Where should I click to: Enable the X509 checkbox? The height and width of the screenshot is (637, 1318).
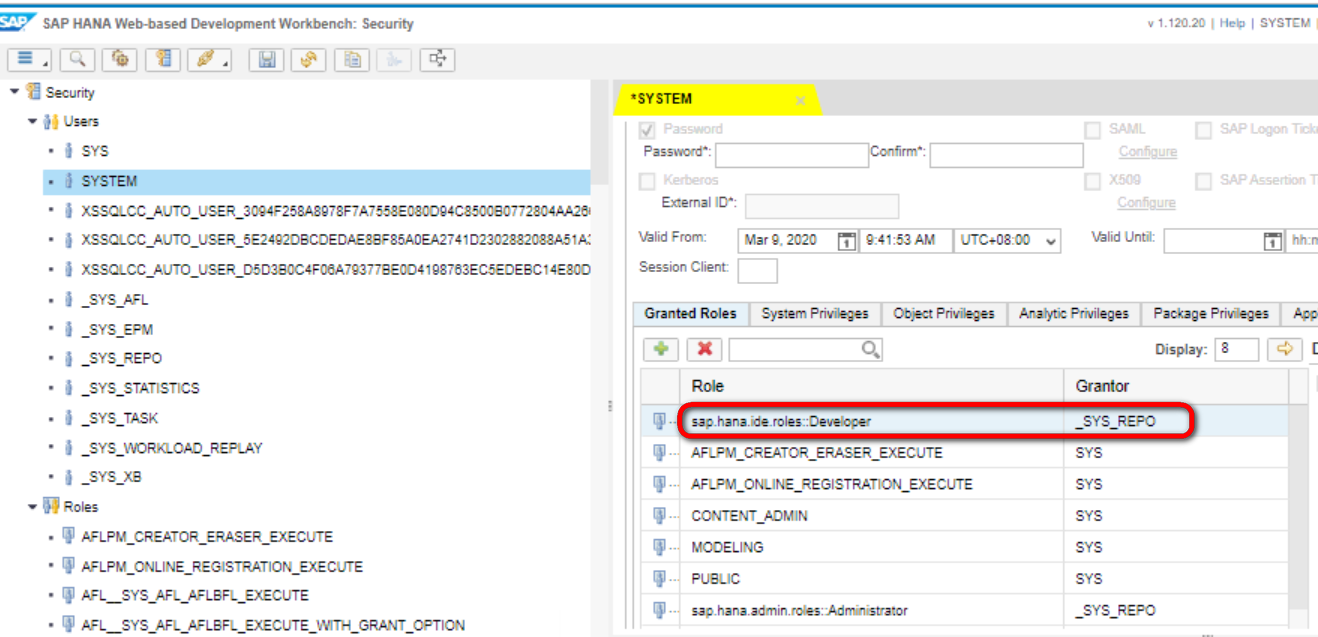[1093, 180]
